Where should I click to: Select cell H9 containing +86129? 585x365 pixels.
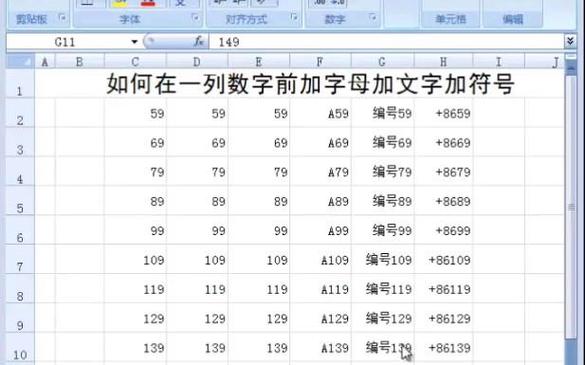point(443,318)
